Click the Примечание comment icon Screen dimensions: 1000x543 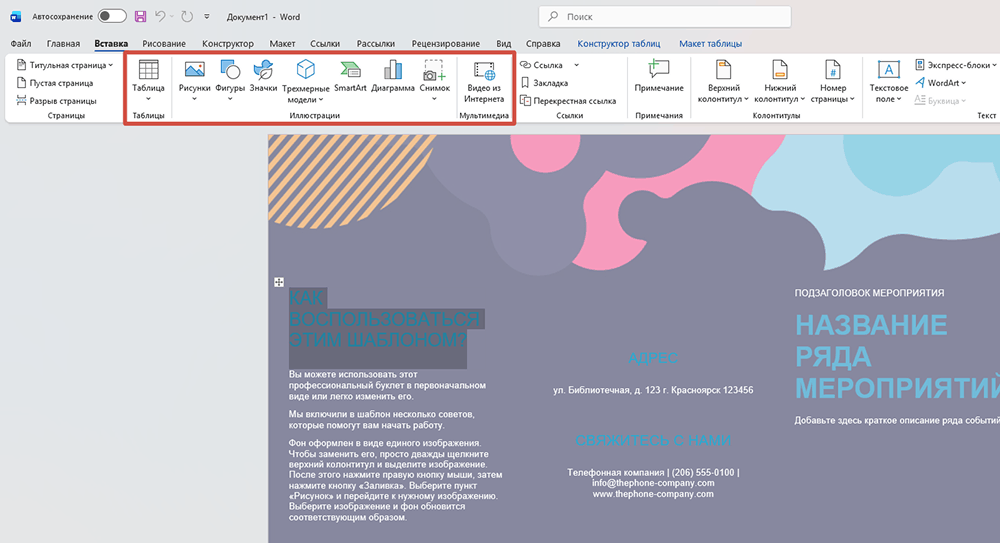[659, 70]
